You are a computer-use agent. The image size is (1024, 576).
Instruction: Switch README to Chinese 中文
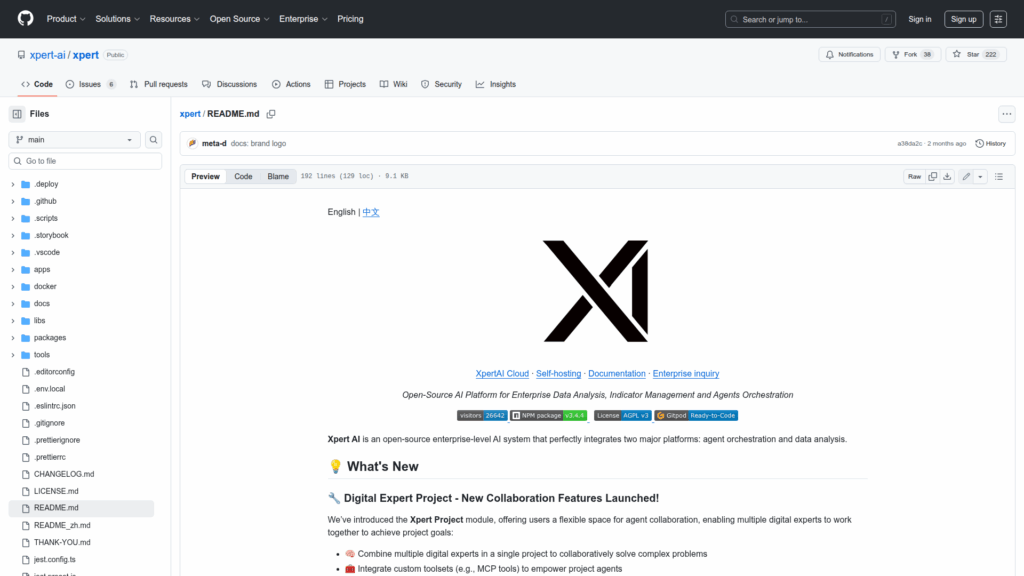[x=371, y=212]
